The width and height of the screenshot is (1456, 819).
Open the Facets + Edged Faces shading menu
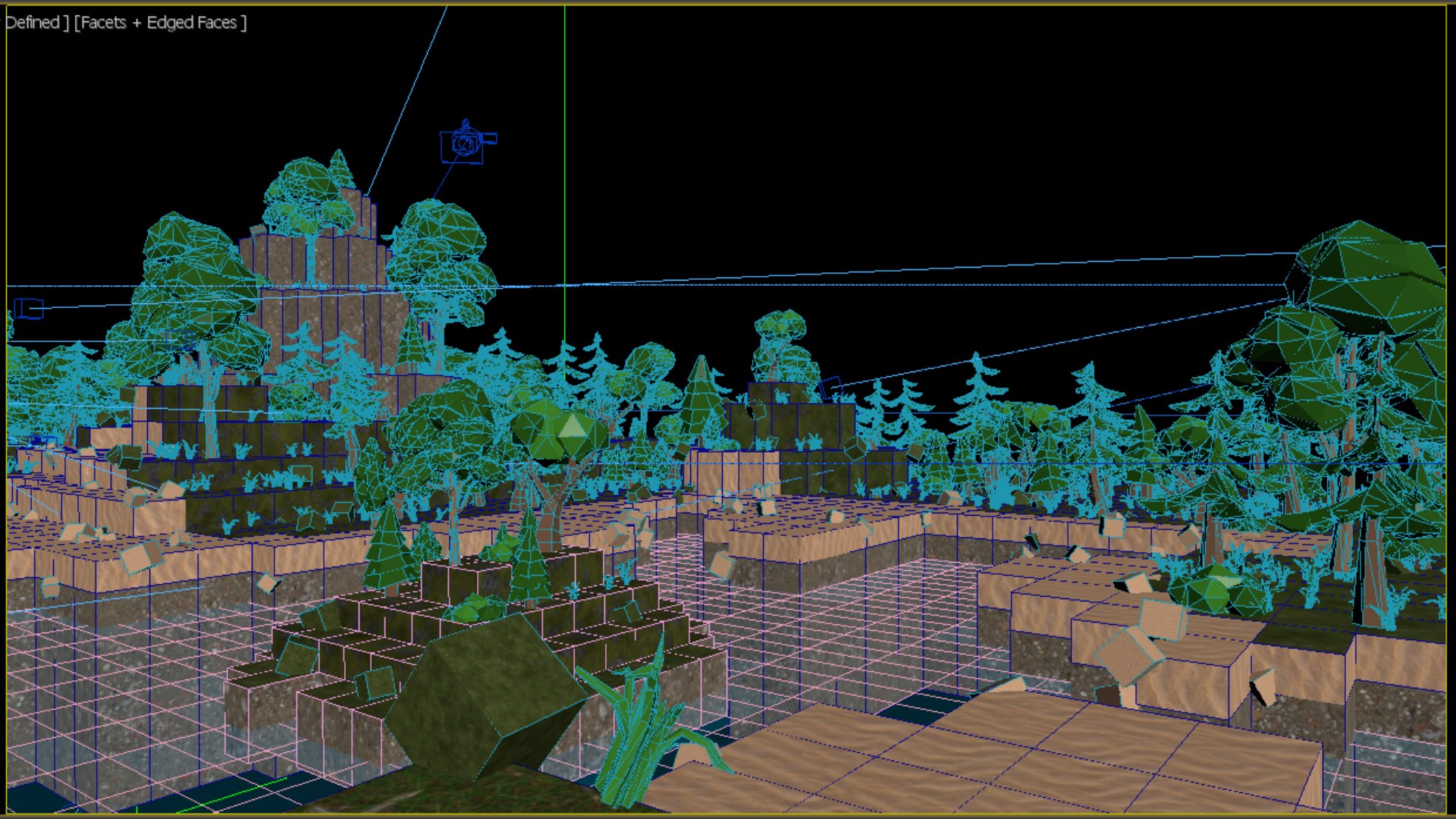160,23
